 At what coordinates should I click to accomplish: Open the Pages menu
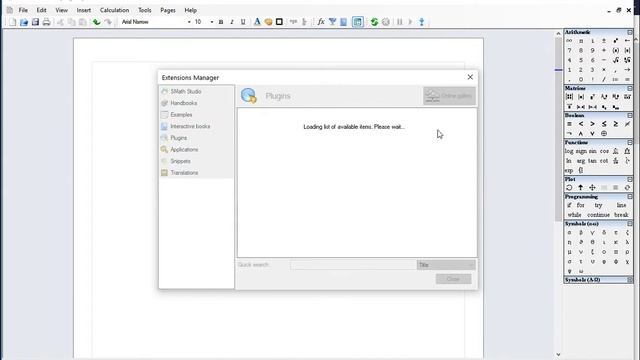[168, 10]
